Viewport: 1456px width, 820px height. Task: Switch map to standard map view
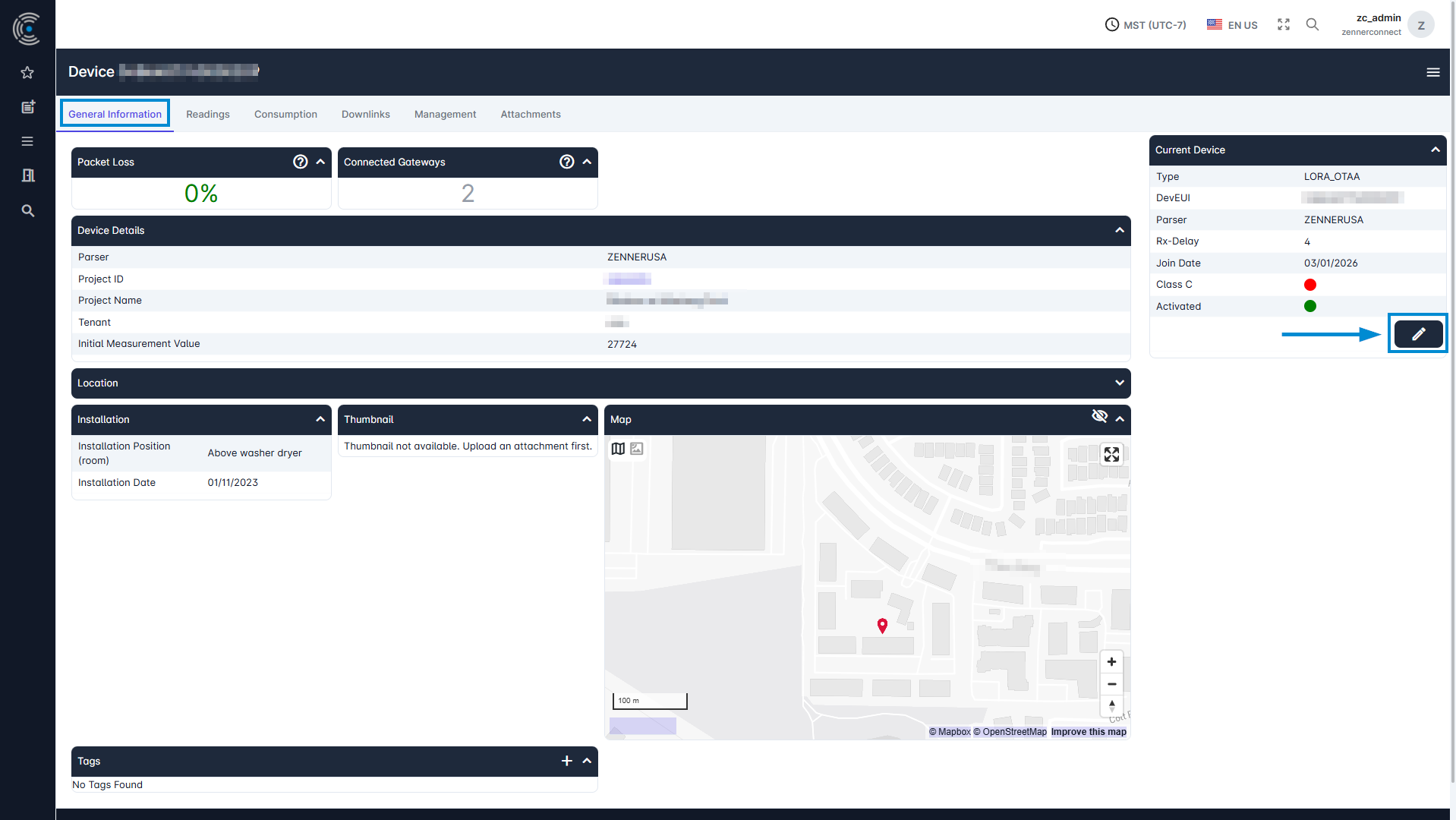(x=618, y=449)
